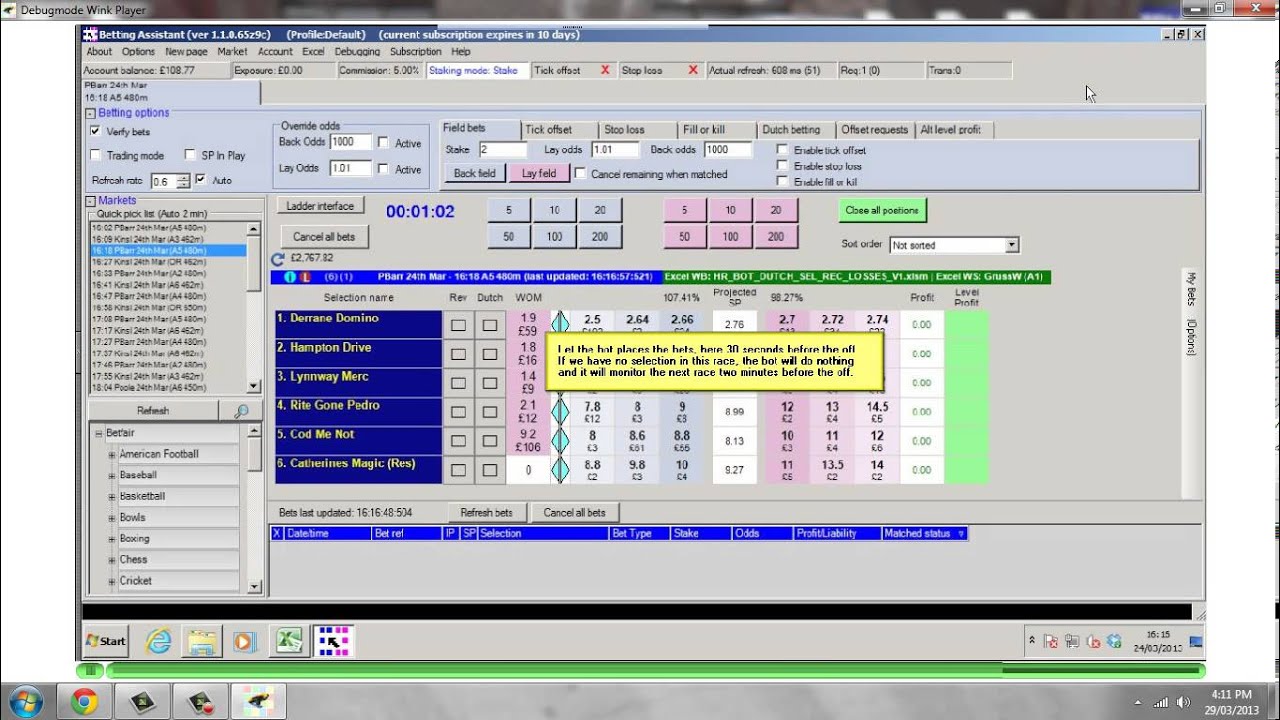Open Excel in recorded taskbar
1280x720 pixels.
click(x=289, y=641)
